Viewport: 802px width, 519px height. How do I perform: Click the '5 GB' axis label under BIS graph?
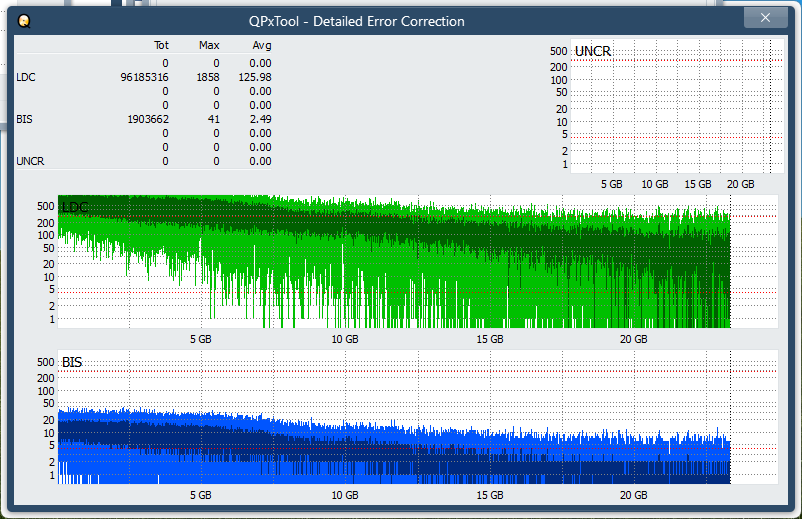pyautogui.click(x=200, y=495)
